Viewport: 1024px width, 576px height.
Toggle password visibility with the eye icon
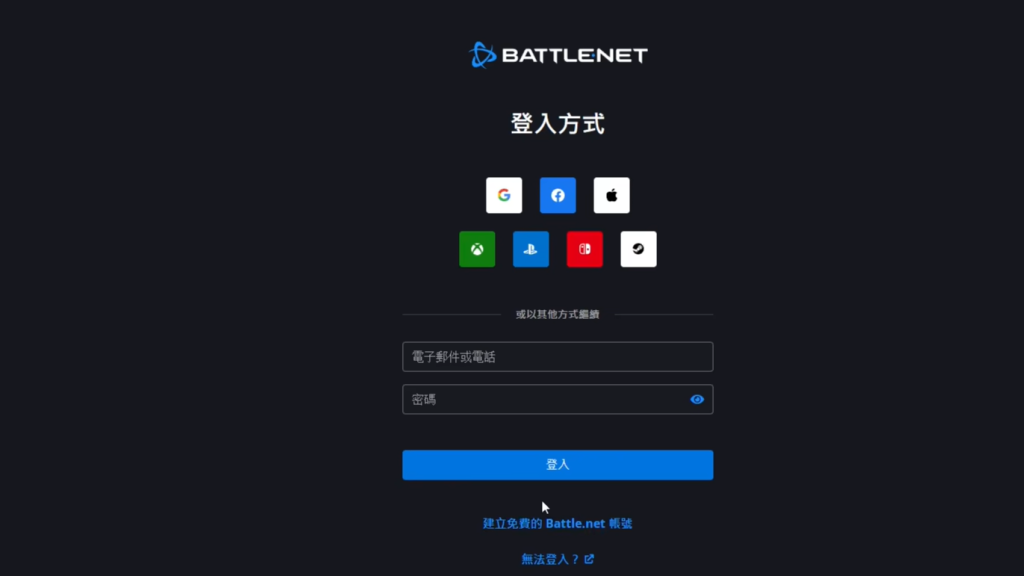tap(697, 400)
